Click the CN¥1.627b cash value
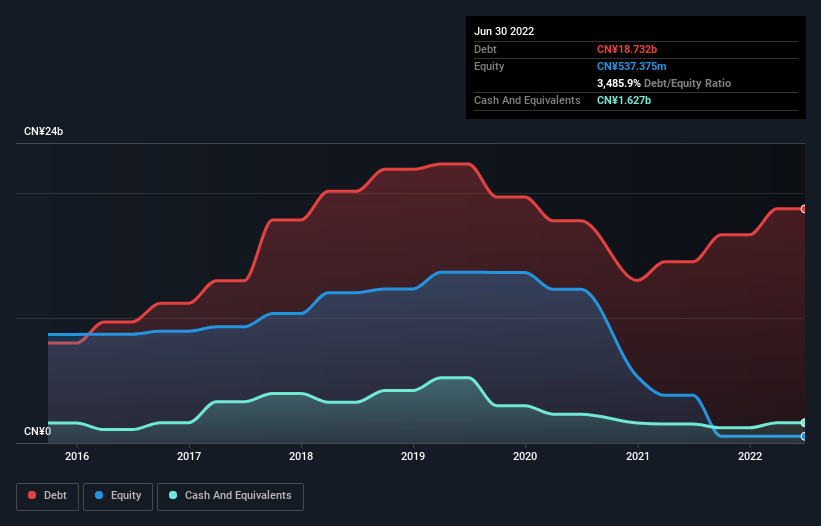This screenshot has height=526, width=821. pos(624,100)
